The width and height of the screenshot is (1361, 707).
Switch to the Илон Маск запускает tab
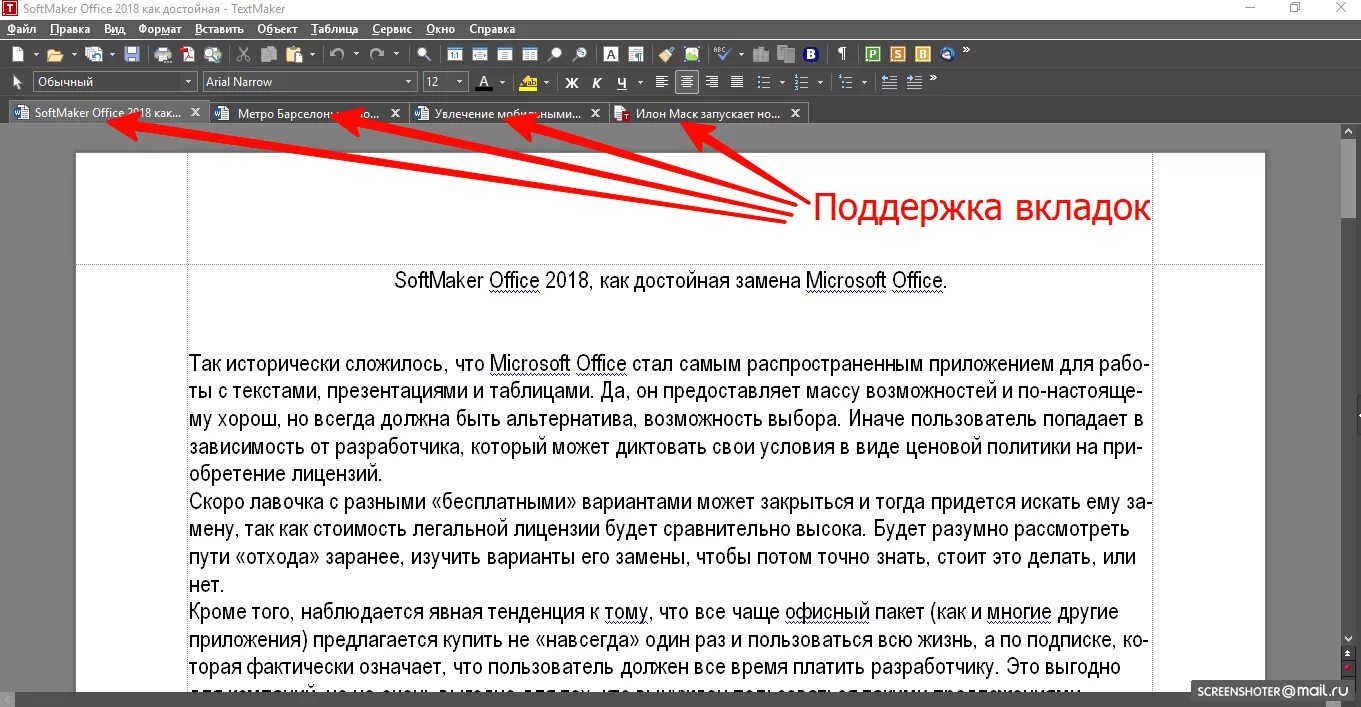point(707,113)
